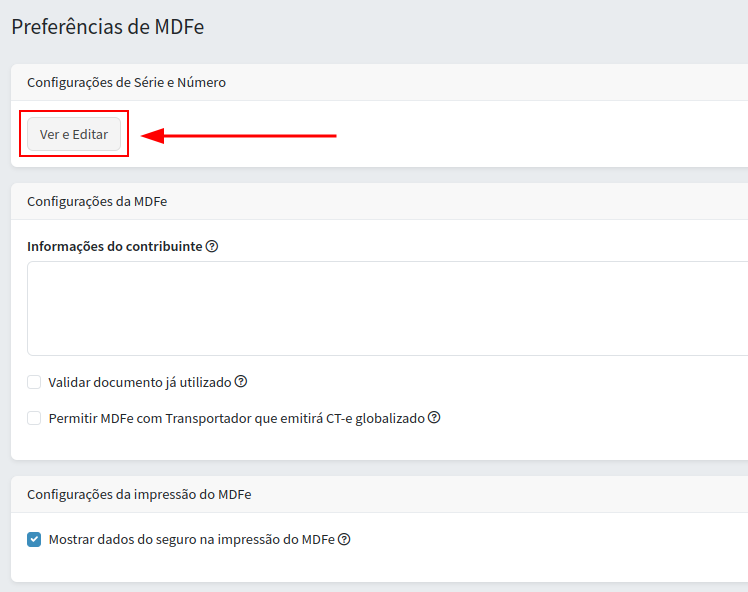Enable the Validar documento já utilizado checkbox

34,382
